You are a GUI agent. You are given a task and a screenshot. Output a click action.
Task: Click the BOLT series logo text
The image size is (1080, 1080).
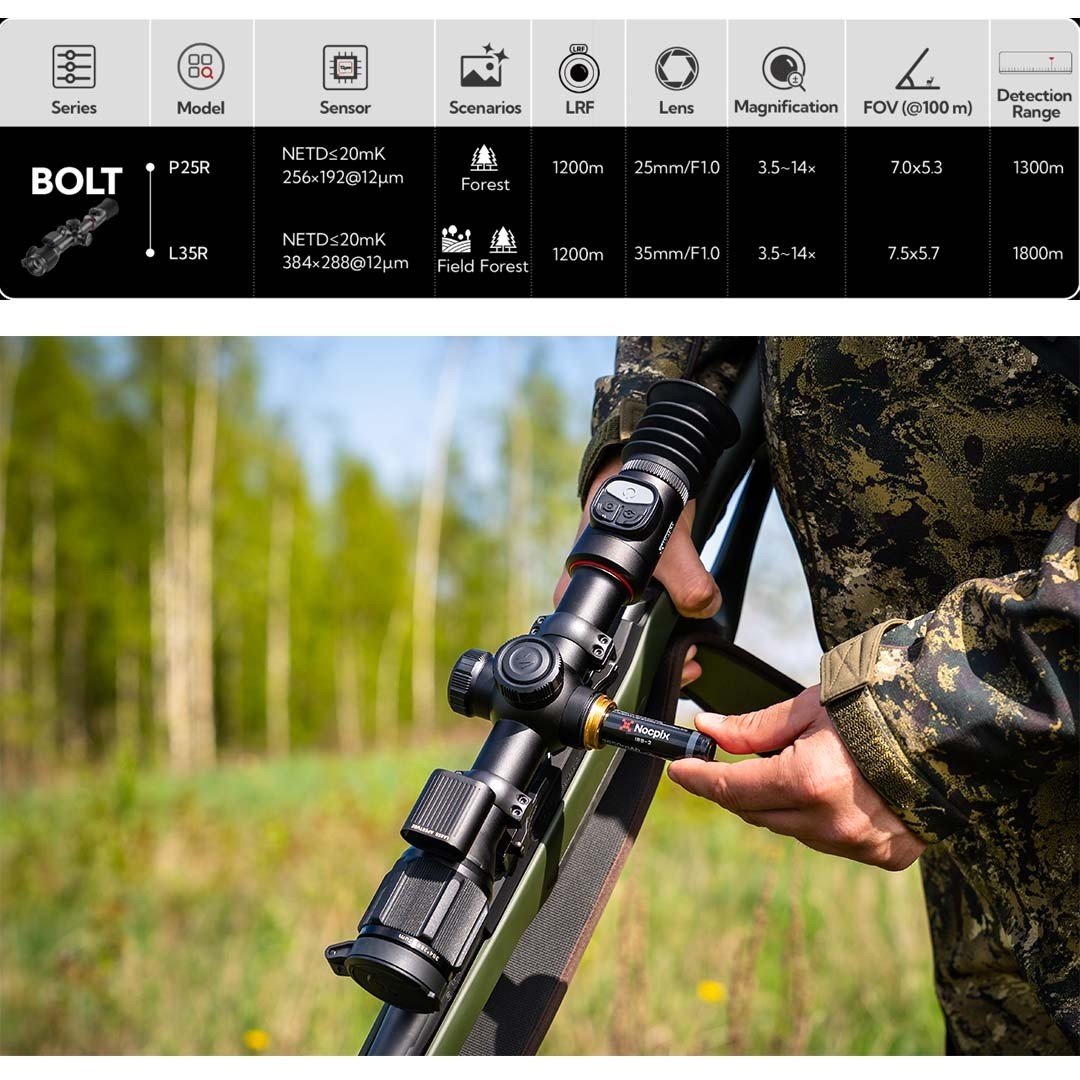76,181
